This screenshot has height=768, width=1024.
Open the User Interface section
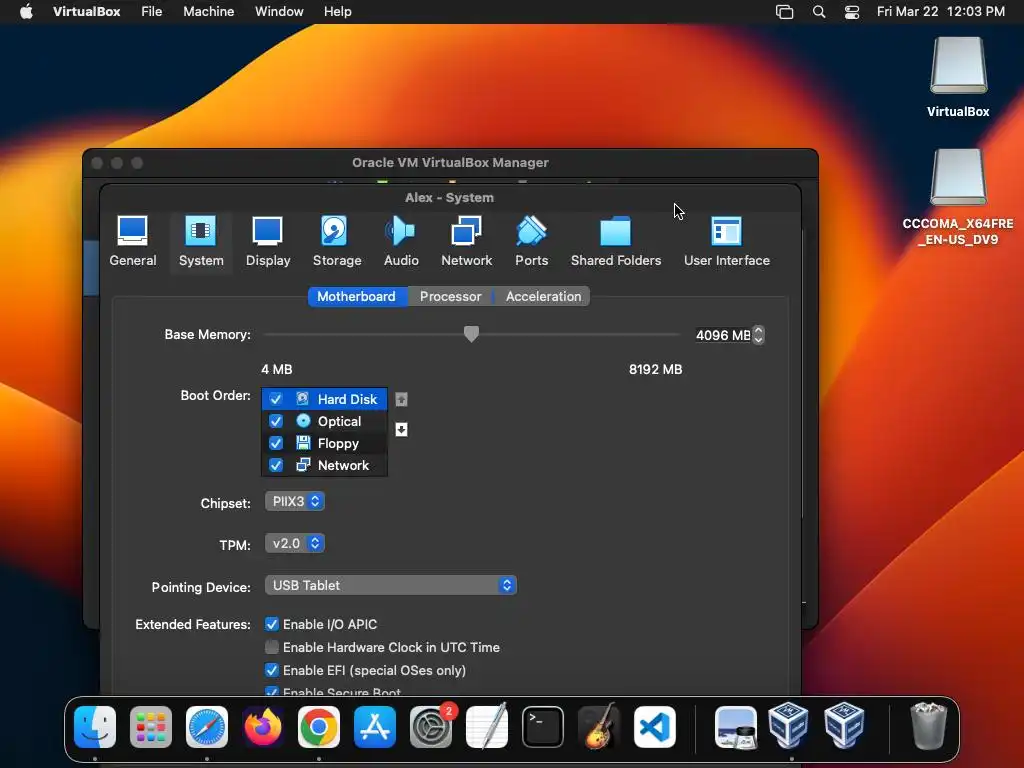(x=727, y=242)
